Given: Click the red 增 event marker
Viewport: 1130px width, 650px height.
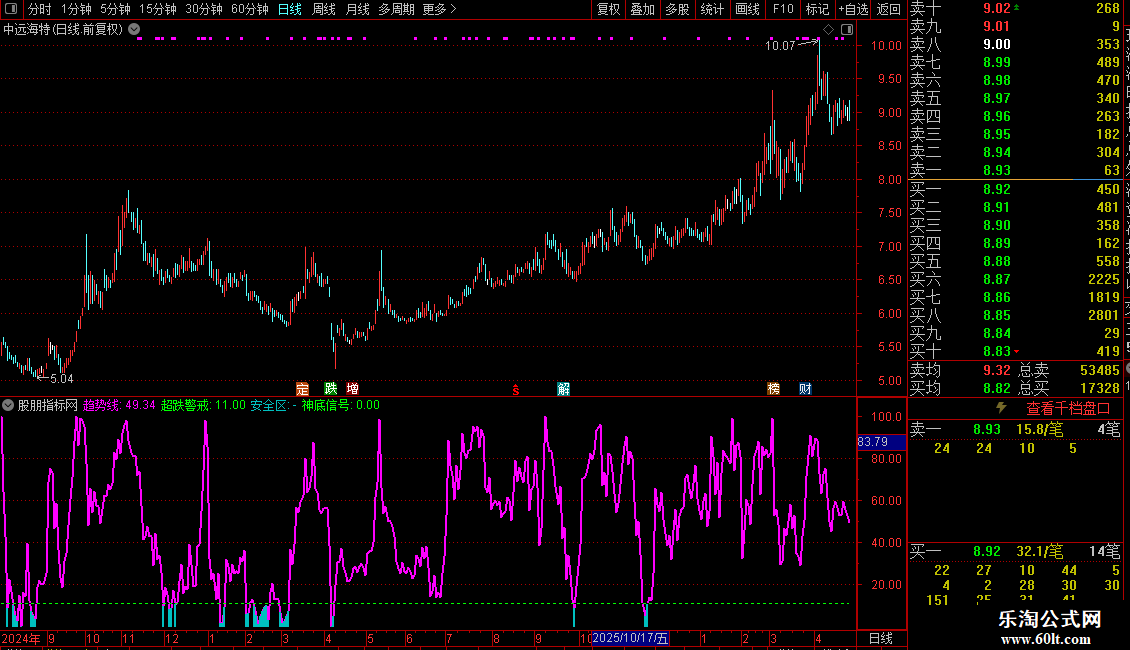Looking at the screenshot, I should point(352,389).
